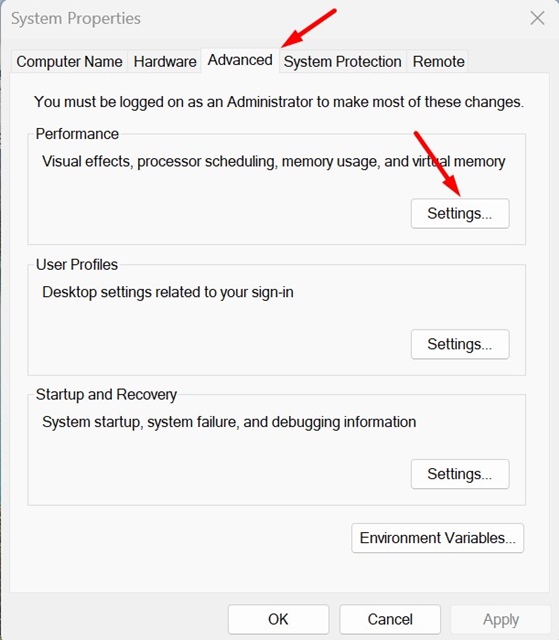
Task: Click User Profiles Settings button
Action: pos(460,344)
